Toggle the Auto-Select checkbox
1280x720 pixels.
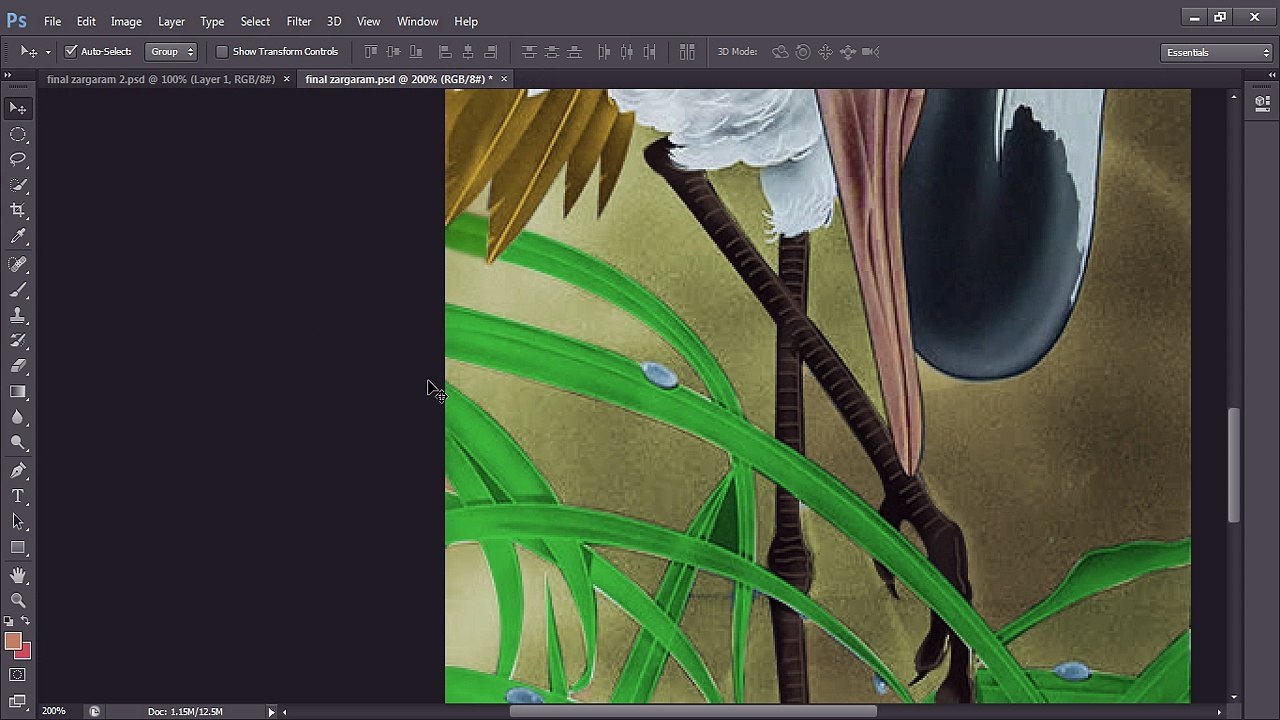(71, 51)
